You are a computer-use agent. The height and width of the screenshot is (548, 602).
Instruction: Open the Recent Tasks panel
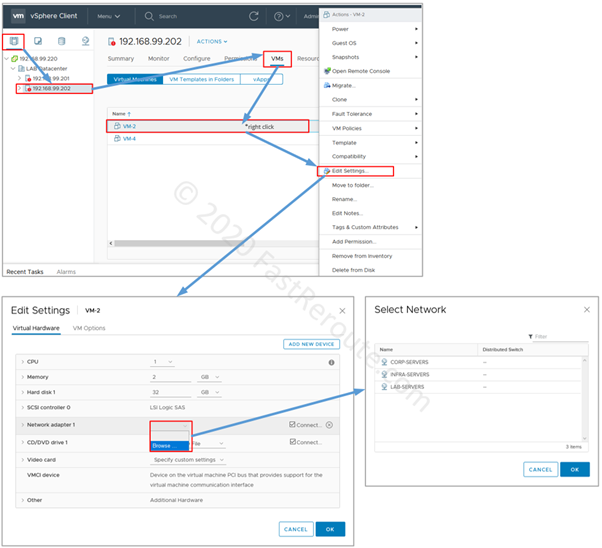[x=25, y=272]
